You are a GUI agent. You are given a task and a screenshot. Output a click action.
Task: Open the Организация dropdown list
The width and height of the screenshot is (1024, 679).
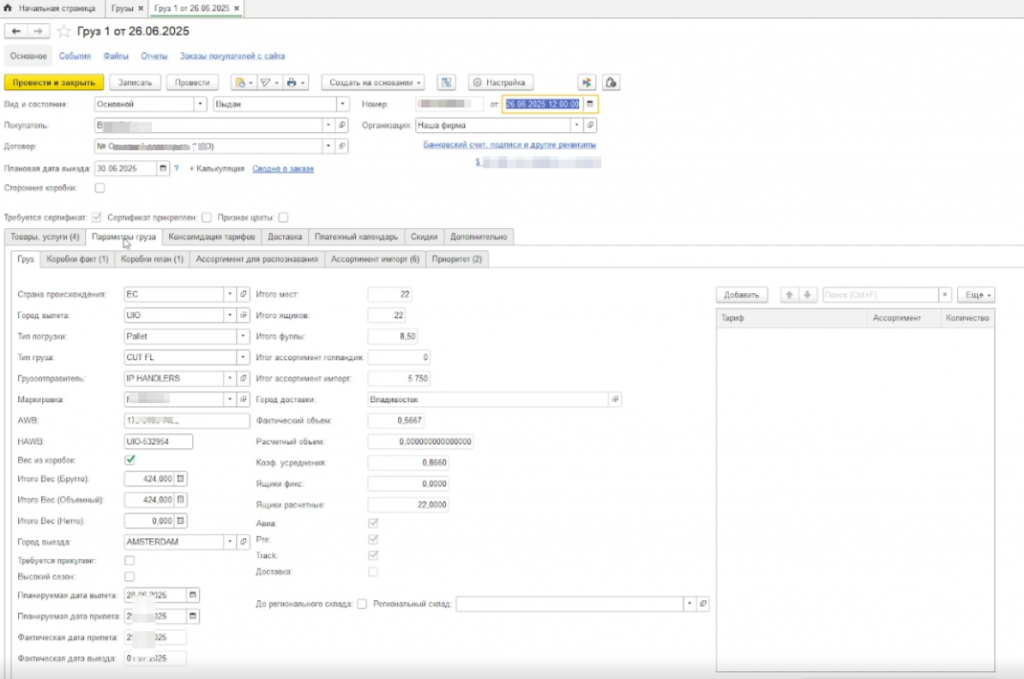576,126
